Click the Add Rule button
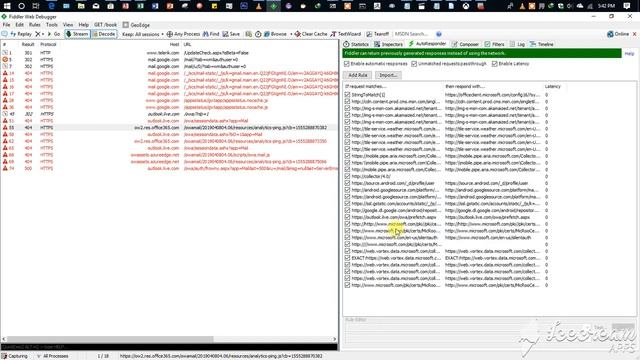The width and height of the screenshot is (640, 360). pyautogui.click(x=358, y=75)
